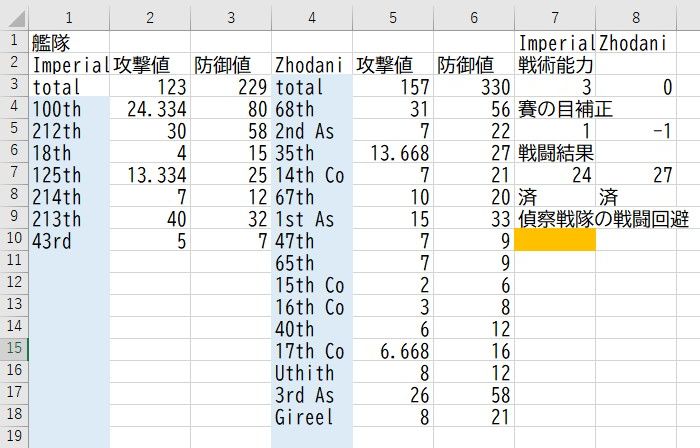Click the 213th fleet cell

[69, 218]
